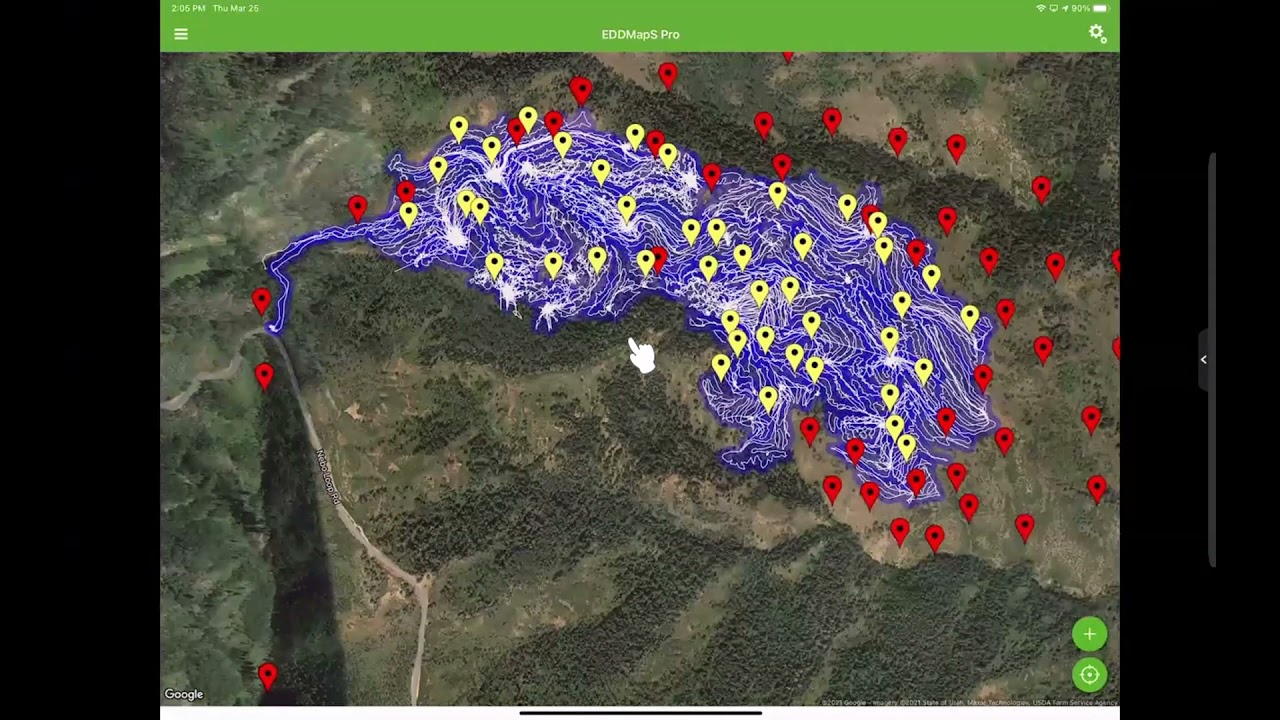Select the red pin just above Google logo
Image resolution: width=1280 pixels, height=720 pixels.
pos(267,676)
